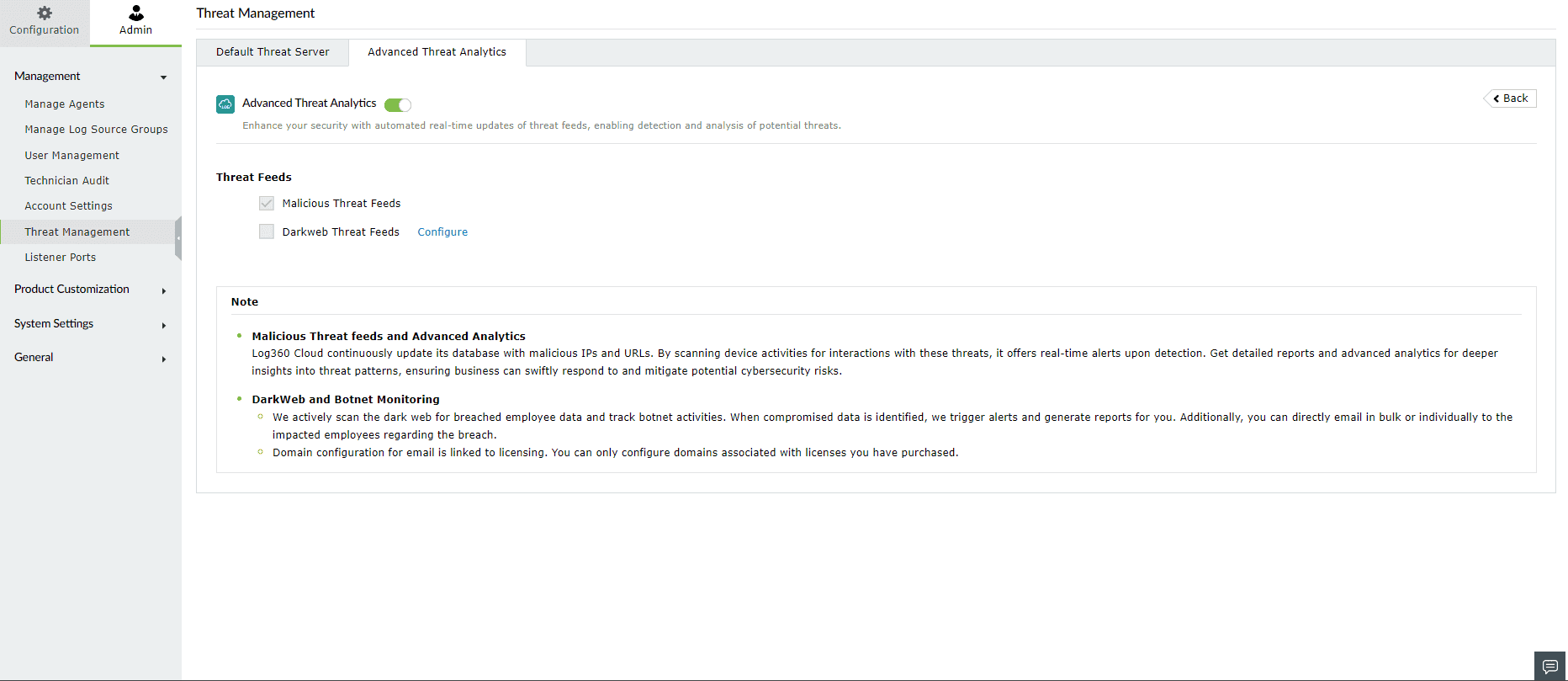This screenshot has width=1568, height=681.
Task: Expand the General section
Action: point(163,359)
